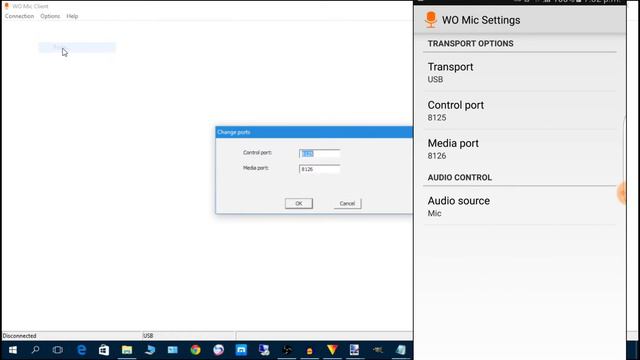Screen dimensions: 640x360
Task: Click the WO Mic Settings title
Action: [481, 20]
